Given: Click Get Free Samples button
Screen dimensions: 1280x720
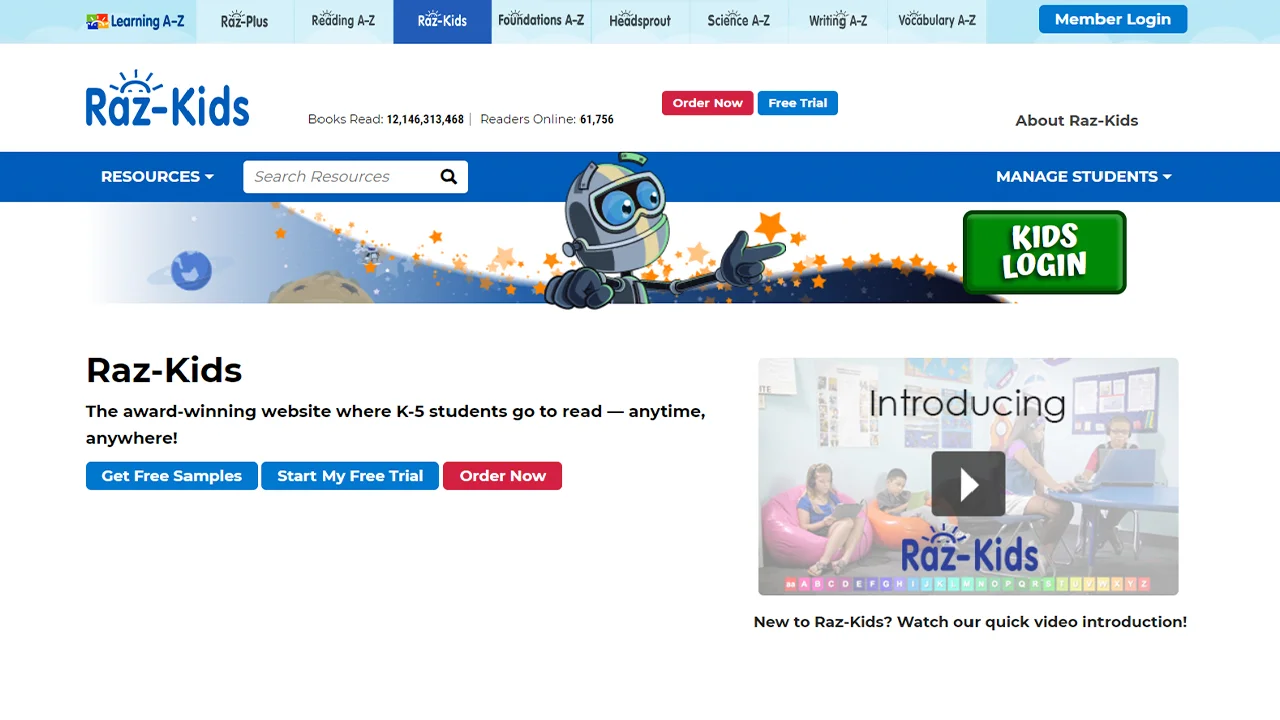Looking at the screenshot, I should 172,476.
